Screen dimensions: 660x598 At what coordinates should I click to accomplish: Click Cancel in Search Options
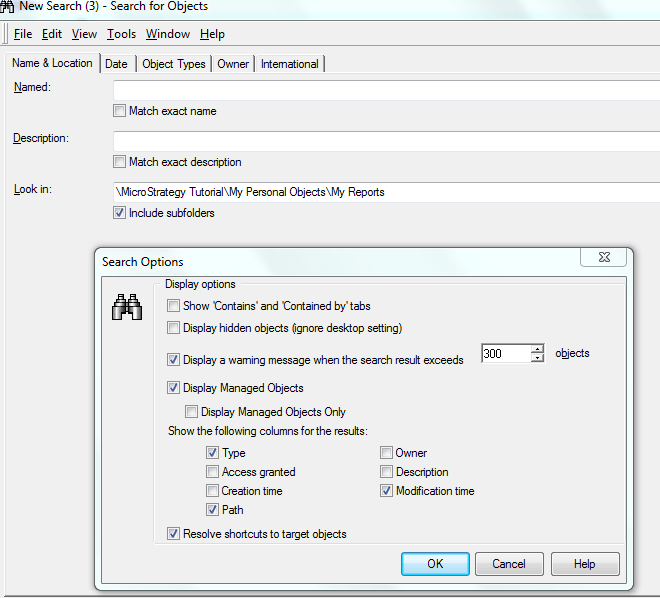tap(509, 564)
